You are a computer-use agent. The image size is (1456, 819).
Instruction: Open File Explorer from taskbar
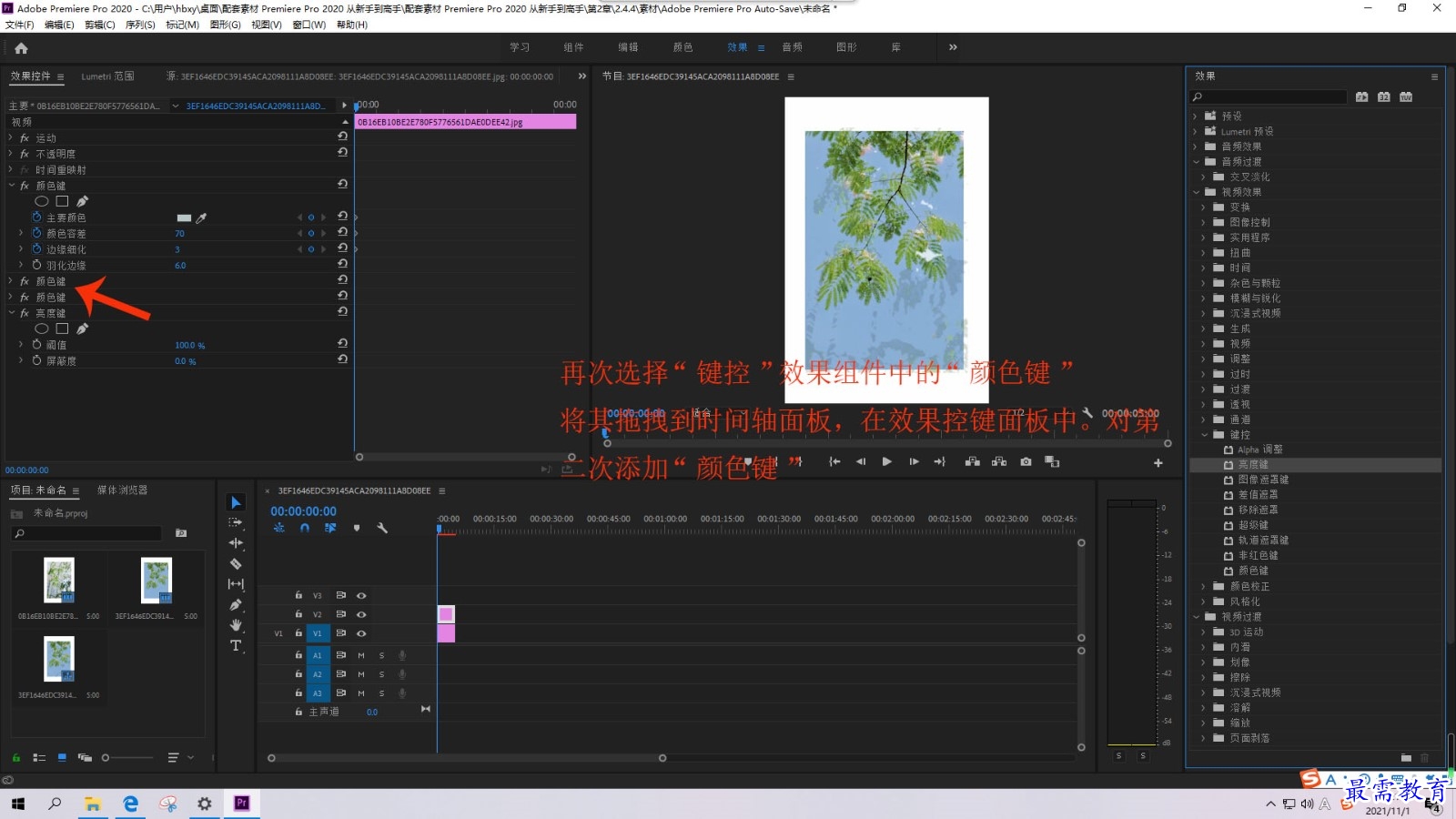pos(92,804)
